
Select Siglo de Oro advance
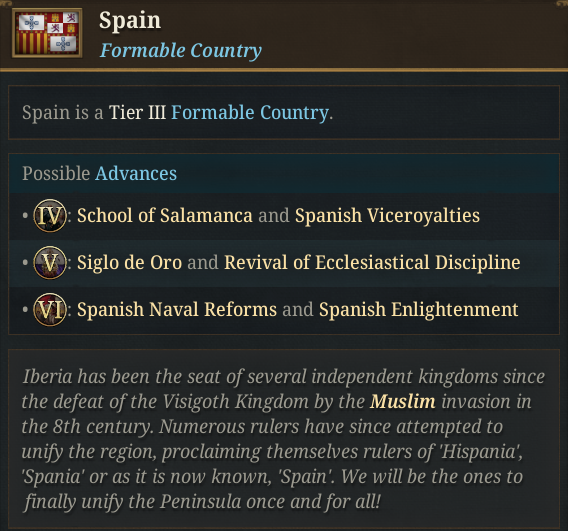pos(129,263)
